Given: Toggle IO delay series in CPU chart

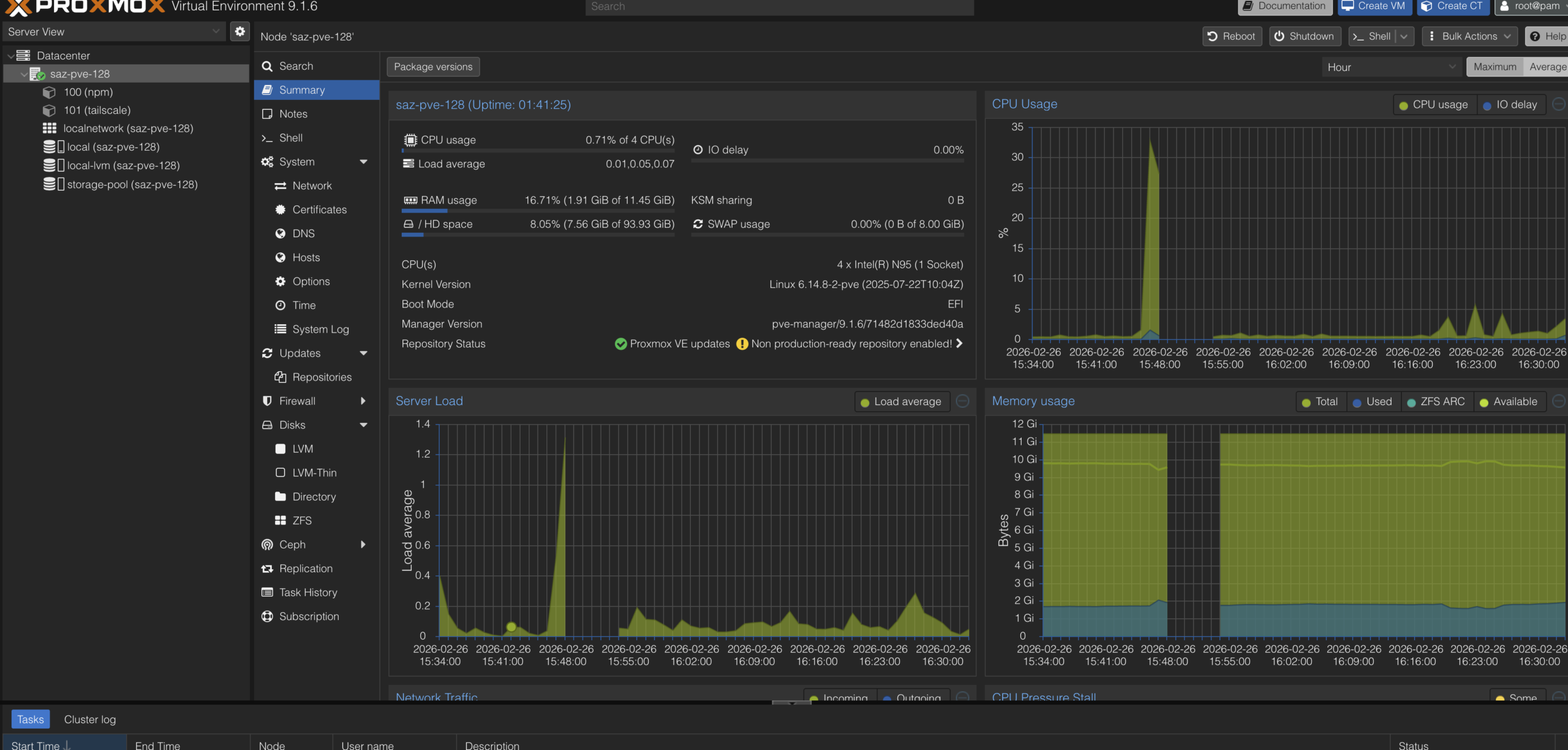Looking at the screenshot, I should click(1510, 105).
